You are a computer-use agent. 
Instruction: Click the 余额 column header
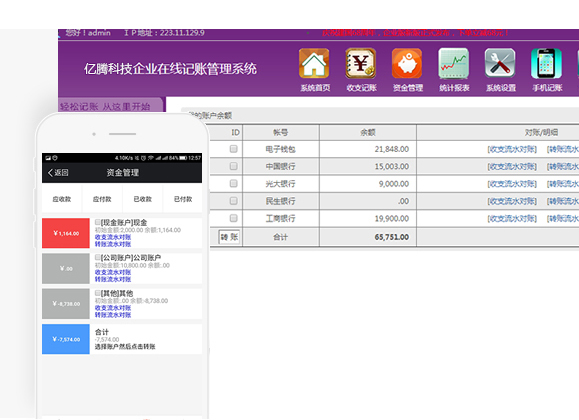(368, 133)
